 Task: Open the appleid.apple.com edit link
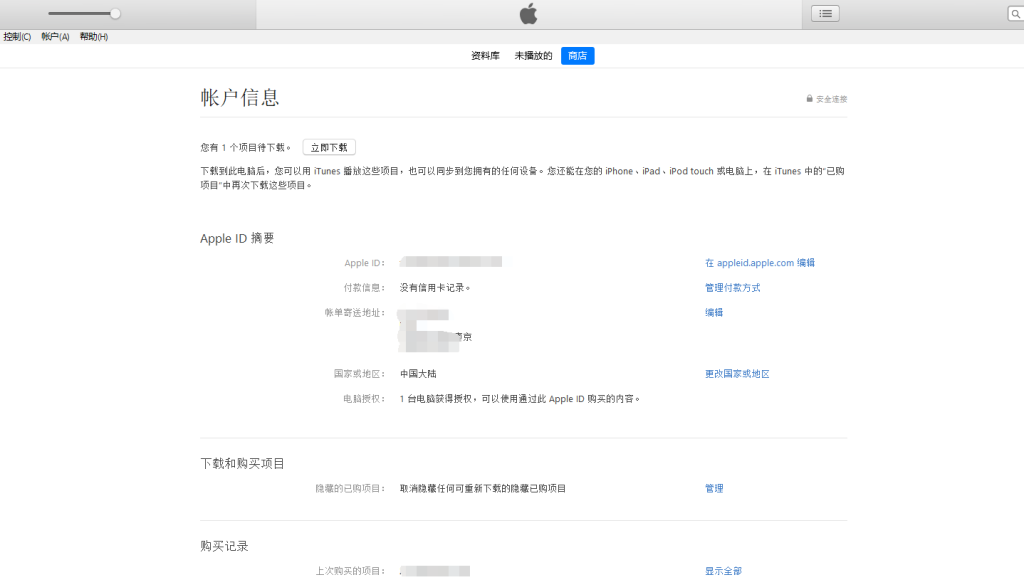(760, 263)
